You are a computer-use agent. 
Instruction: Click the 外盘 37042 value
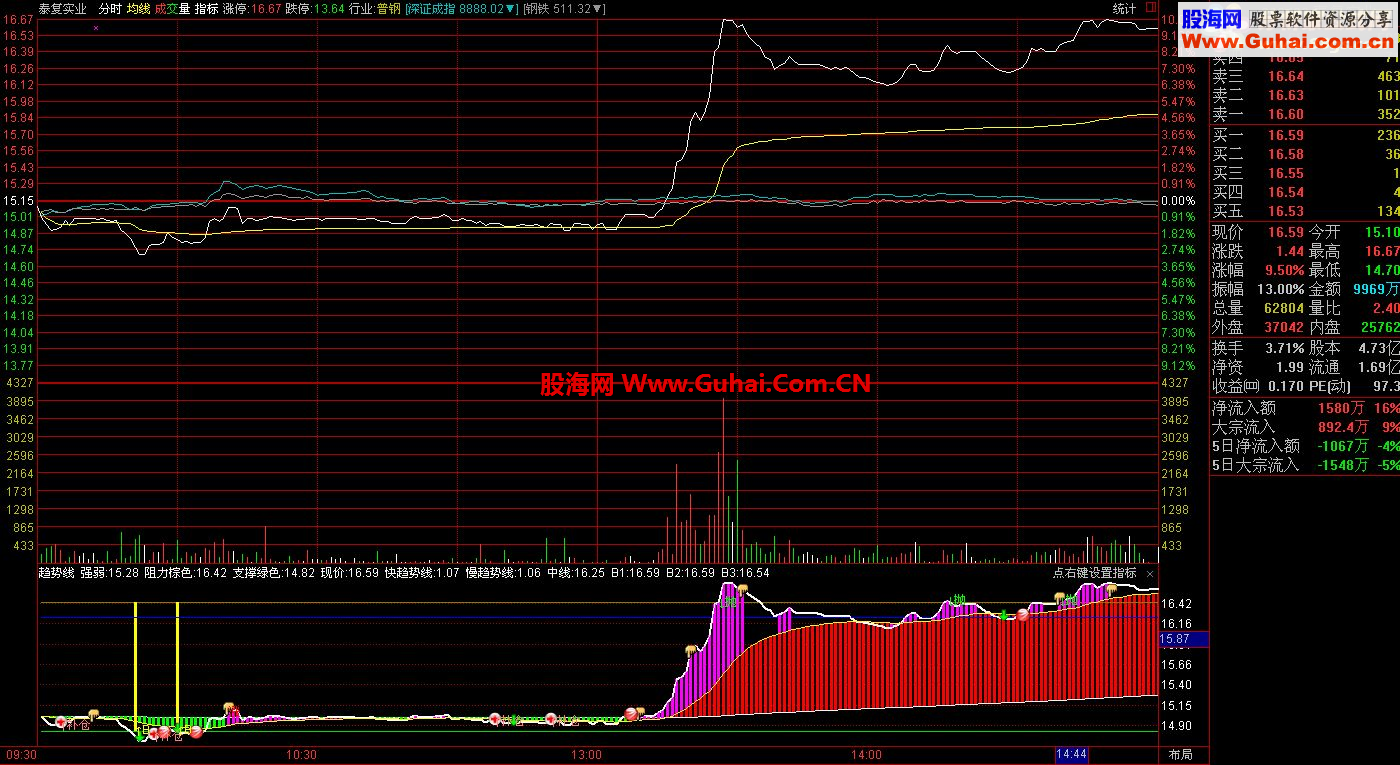pos(1283,327)
